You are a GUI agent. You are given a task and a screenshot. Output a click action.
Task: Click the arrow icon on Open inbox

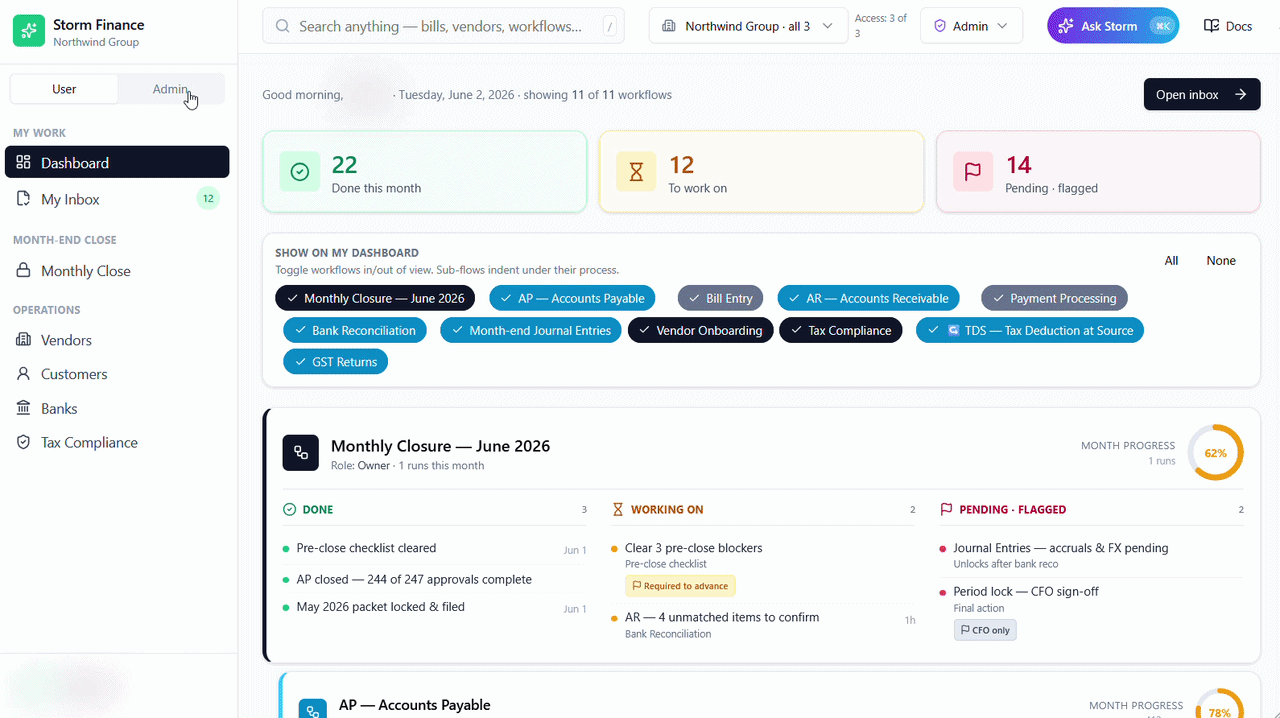click(x=1240, y=95)
